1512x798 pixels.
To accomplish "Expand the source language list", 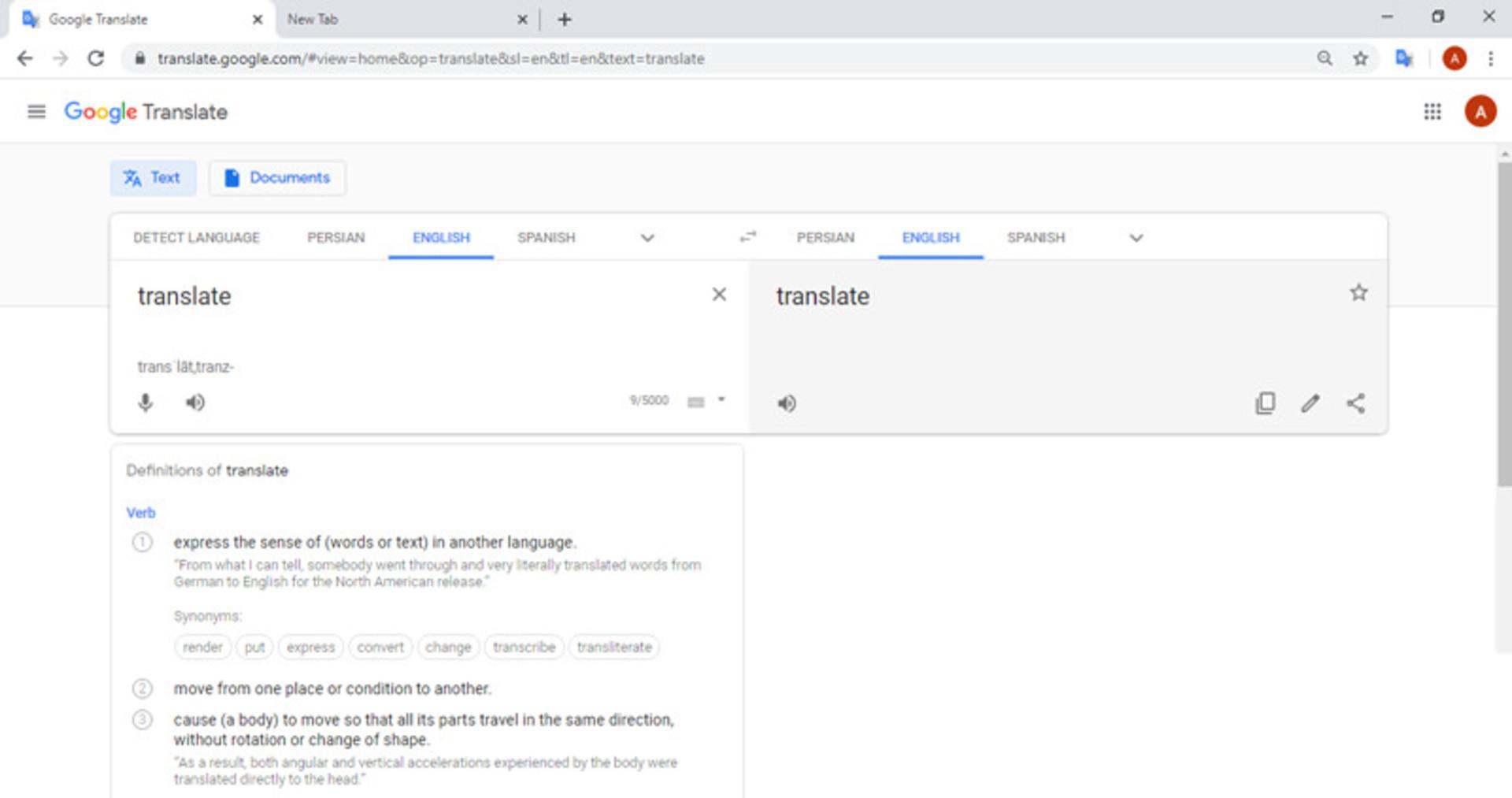I will click(647, 238).
